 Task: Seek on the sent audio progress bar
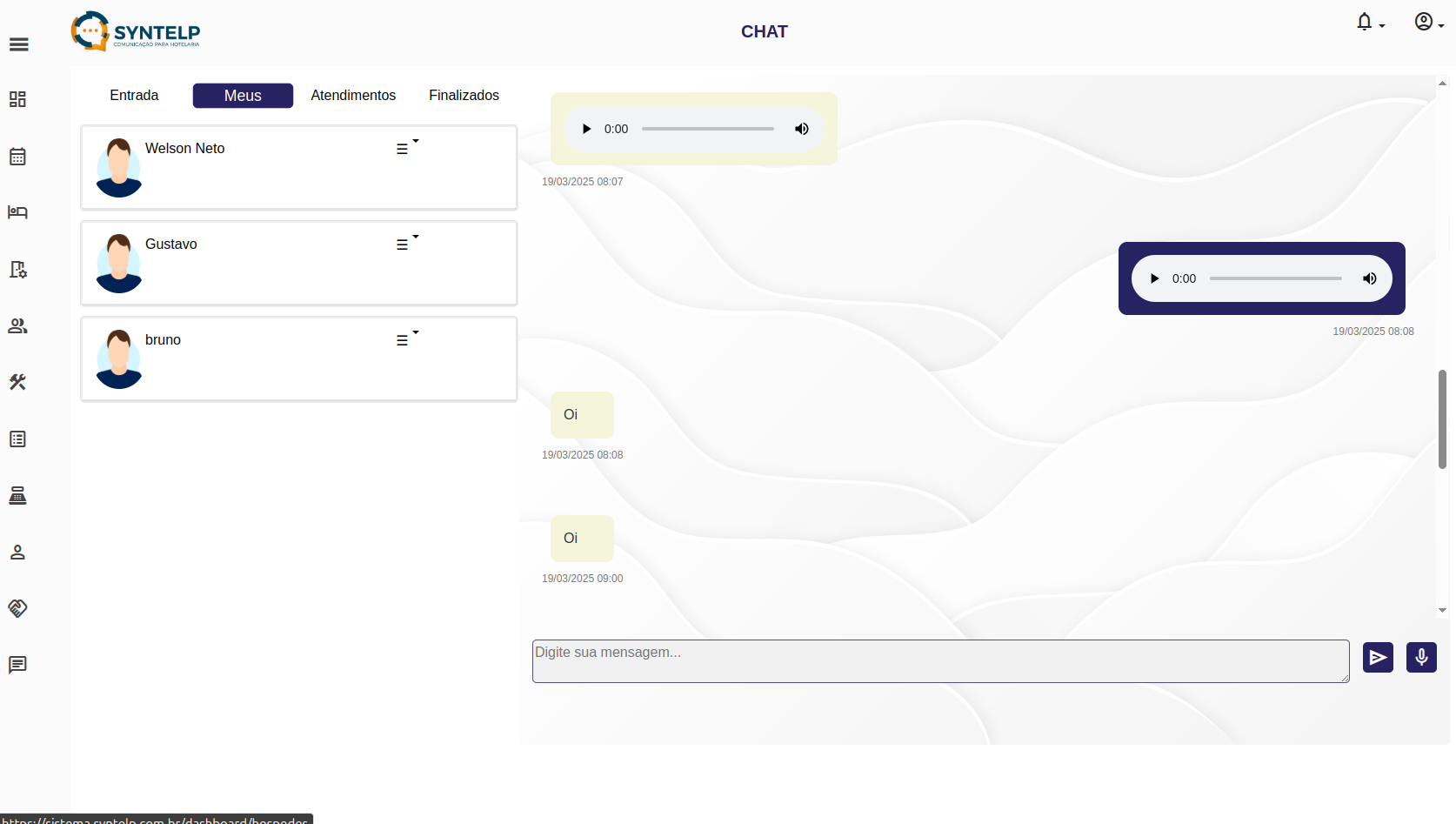point(1275,278)
